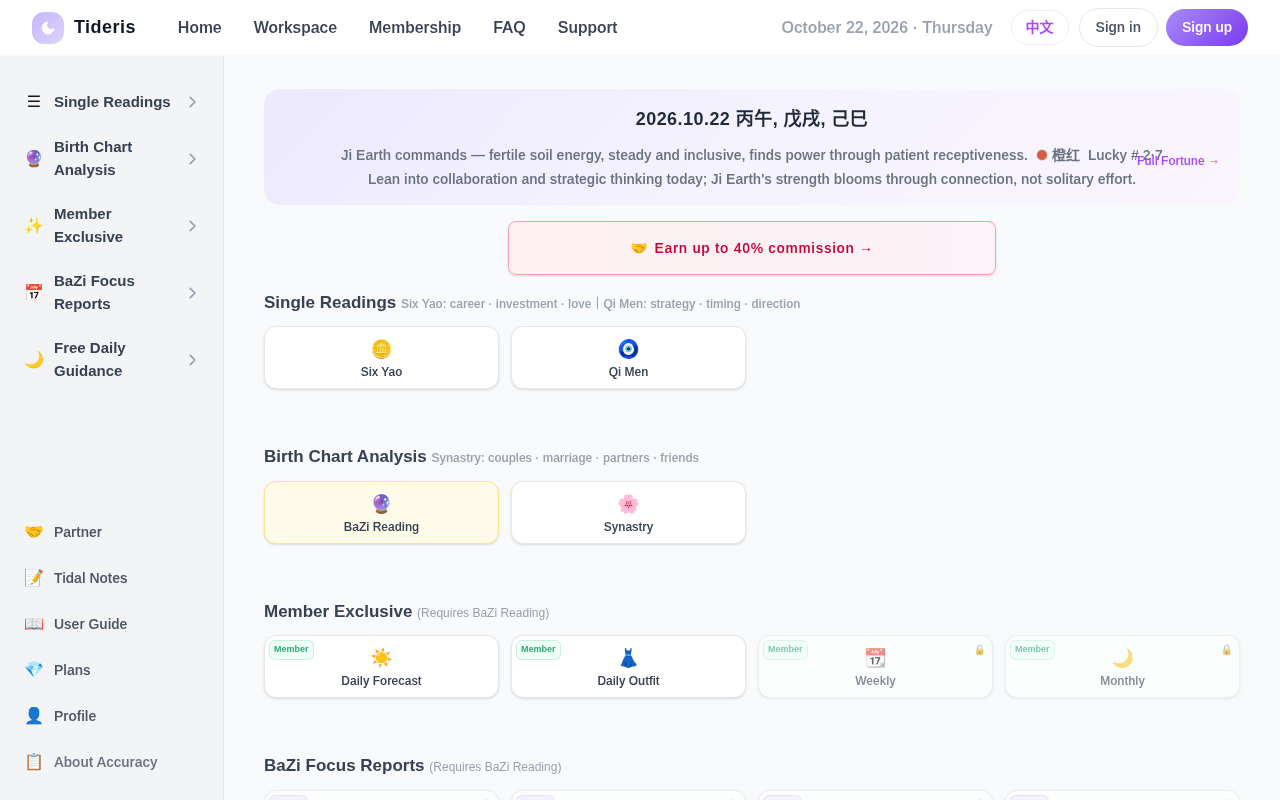Image resolution: width=1280 pixels, height=800 pixels.
Task: Click the Tideris moon logo icon
Action: (48, 28)
